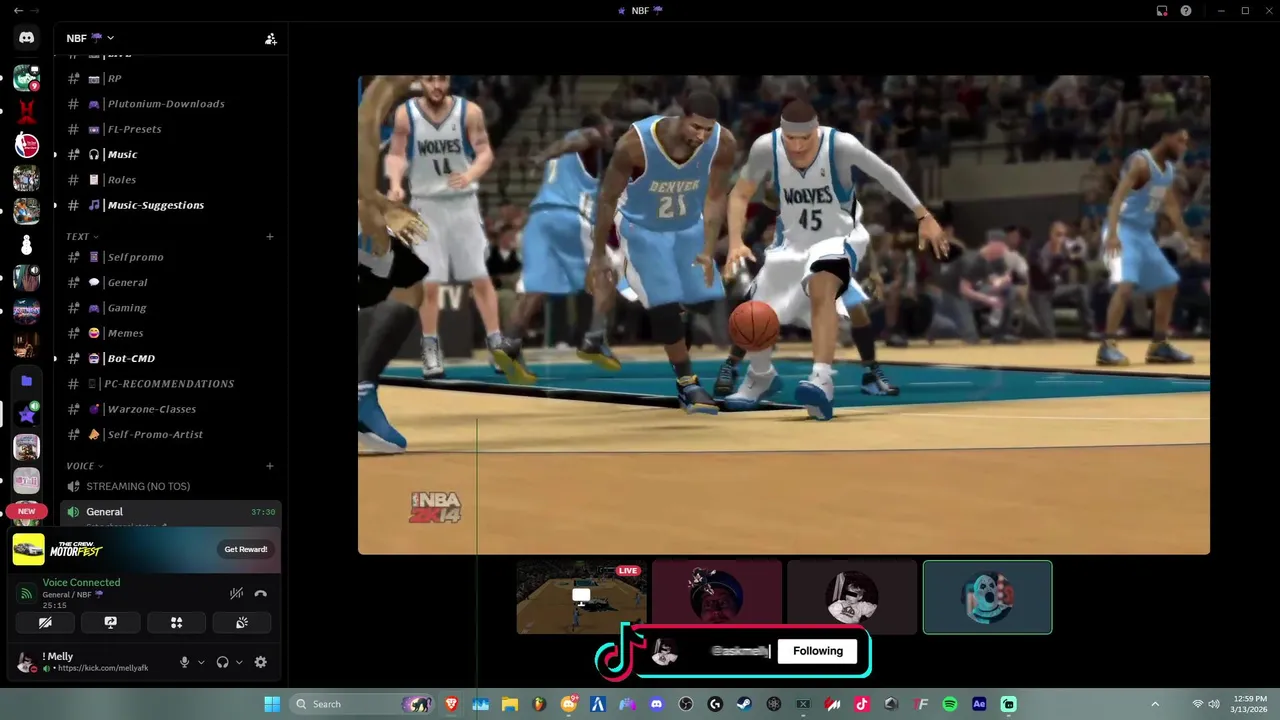This screenshot has height=720, width=1280.
Task: Select the General voice channel
Action: pyautogui.click(x=170, y=512)
